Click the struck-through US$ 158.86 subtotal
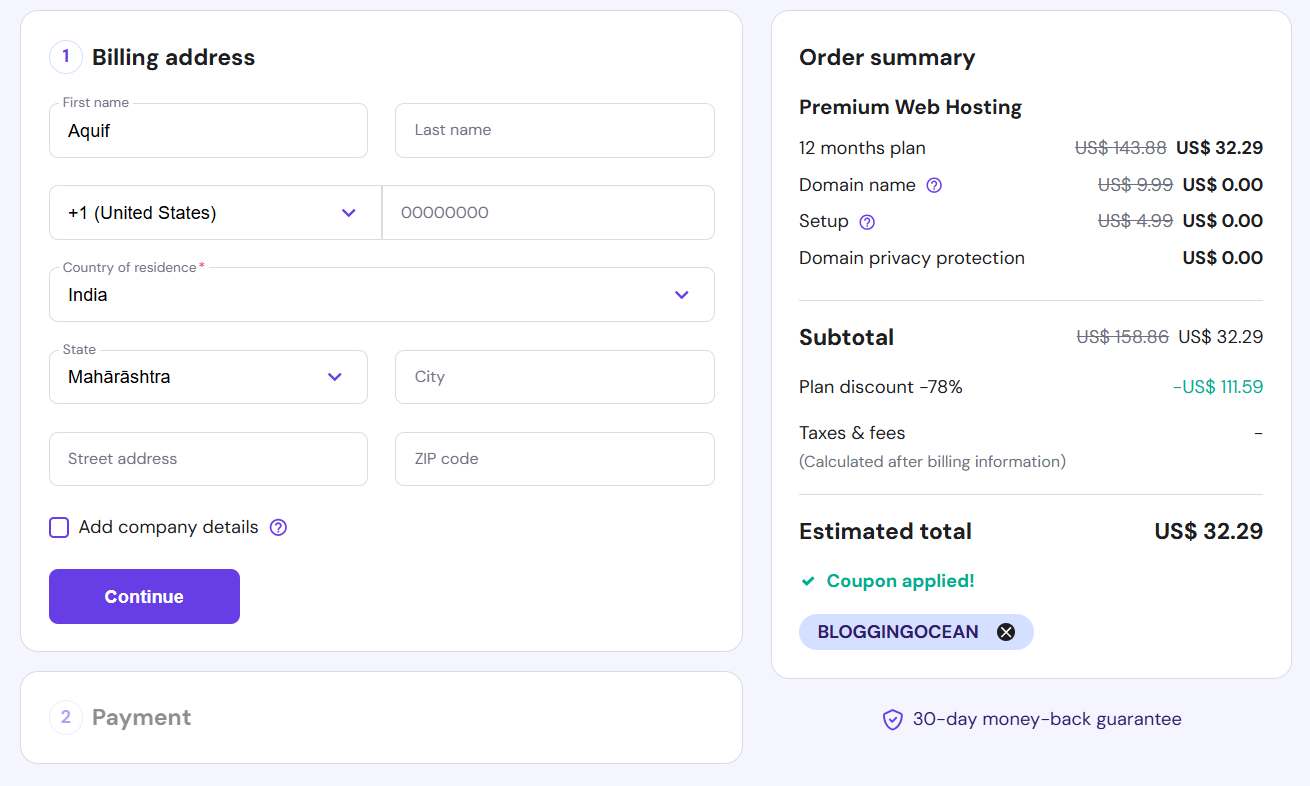The height and width of the screenshot is (786, 1310). pos(1123,337)
